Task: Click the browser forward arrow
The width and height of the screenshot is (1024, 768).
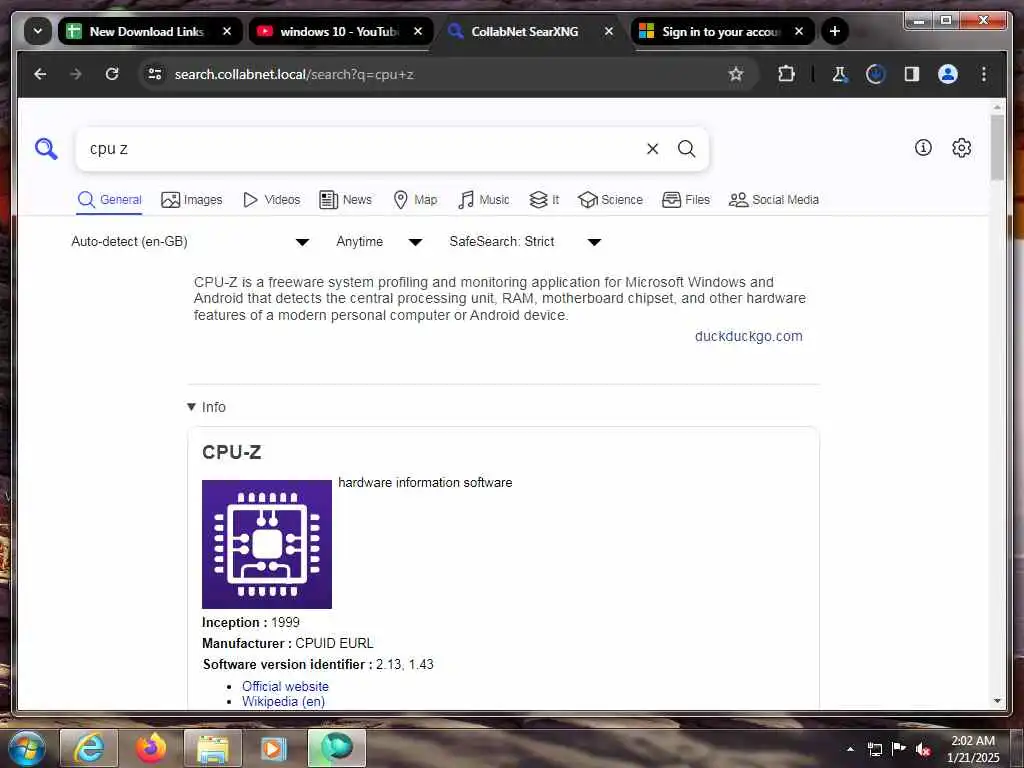Action: (76, 74)
